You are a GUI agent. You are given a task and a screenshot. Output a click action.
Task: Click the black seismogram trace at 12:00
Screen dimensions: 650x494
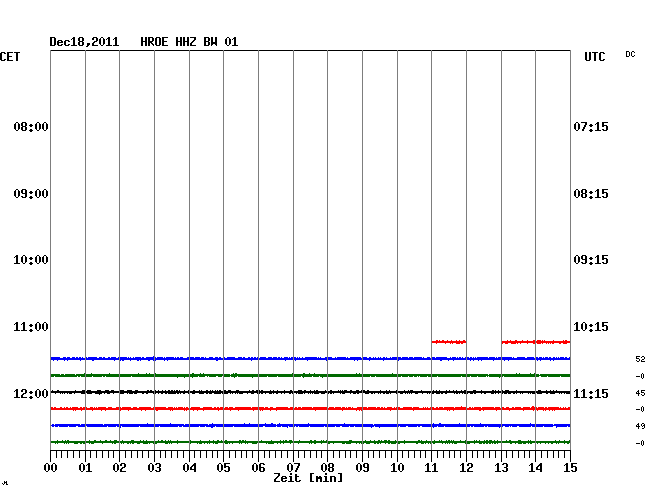310,392
